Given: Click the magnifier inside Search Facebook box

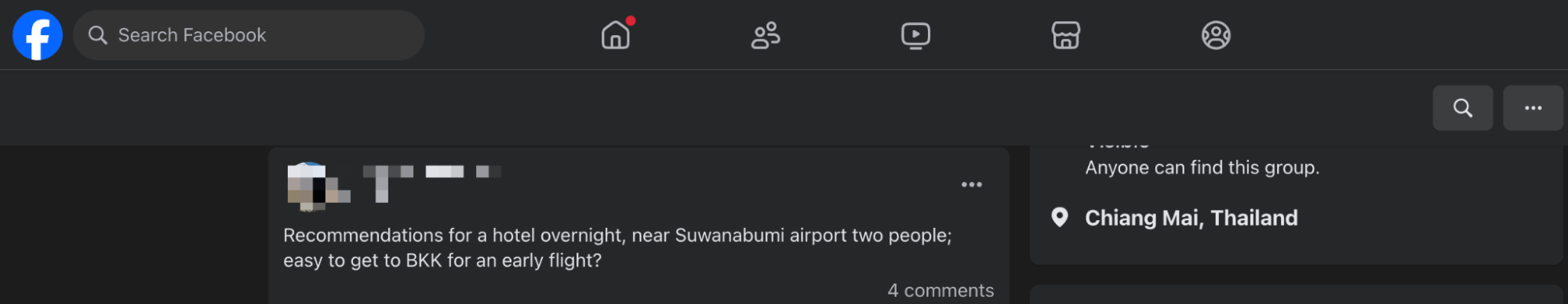Looking at the screenshot, I should pyautogui.click(x=97, y=35).
